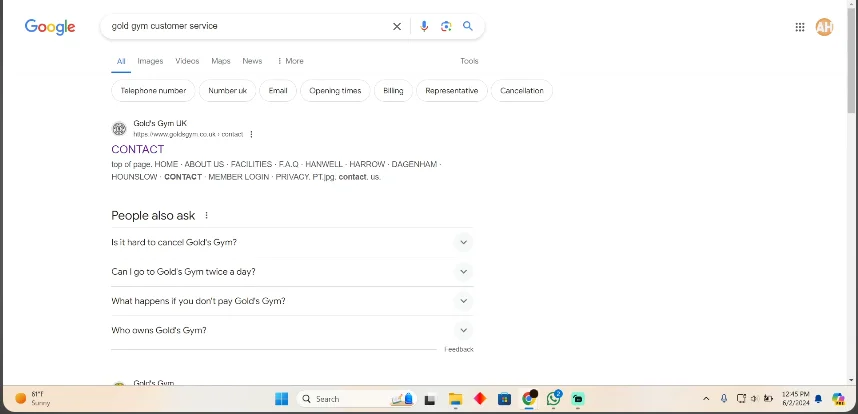Click the Windows taskbar Search box
The width and height of the screenshot is (858, 414).
pyautogui.click(x=358, y=399)
